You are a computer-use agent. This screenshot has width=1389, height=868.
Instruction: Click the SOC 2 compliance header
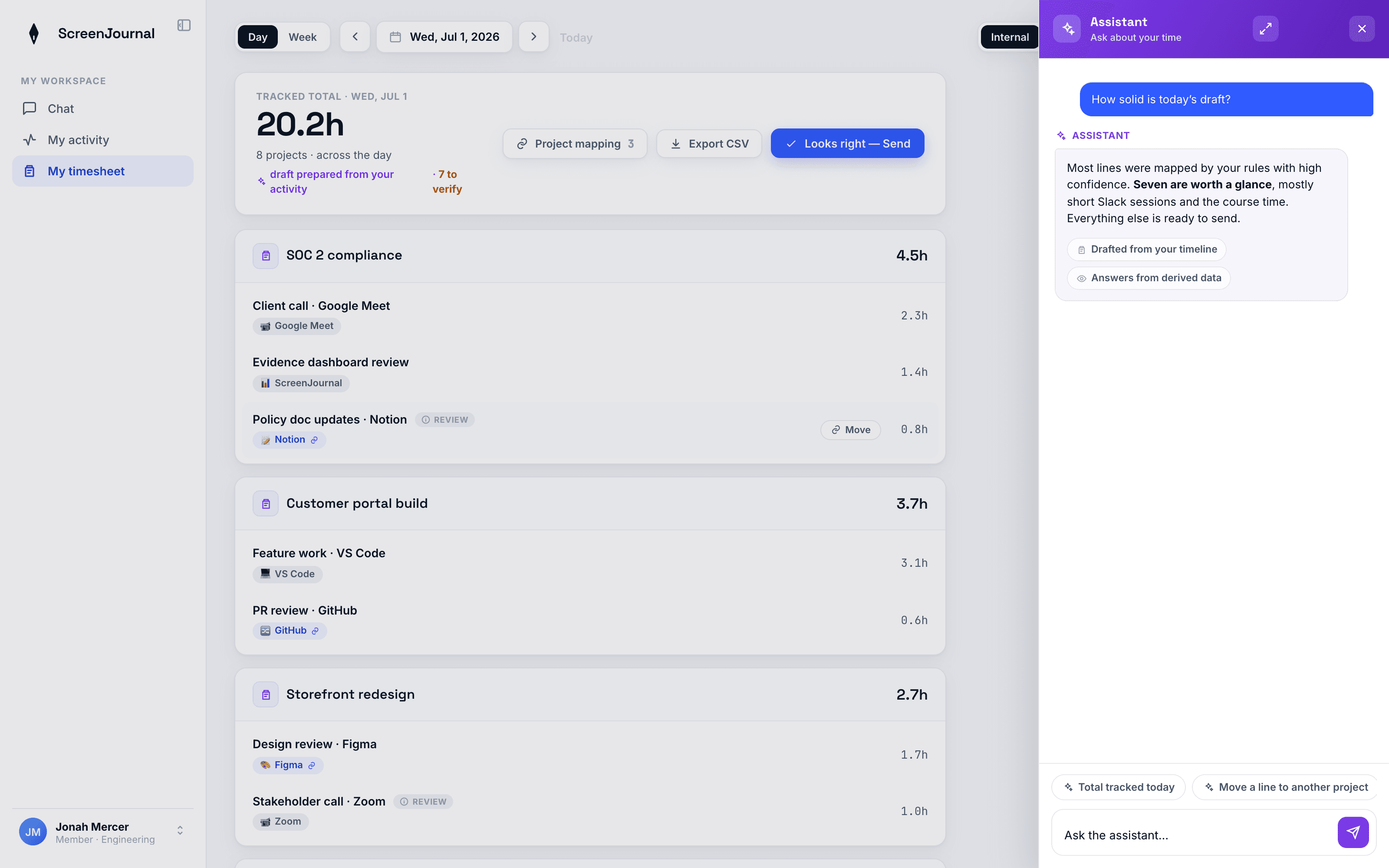coord(590,256)
